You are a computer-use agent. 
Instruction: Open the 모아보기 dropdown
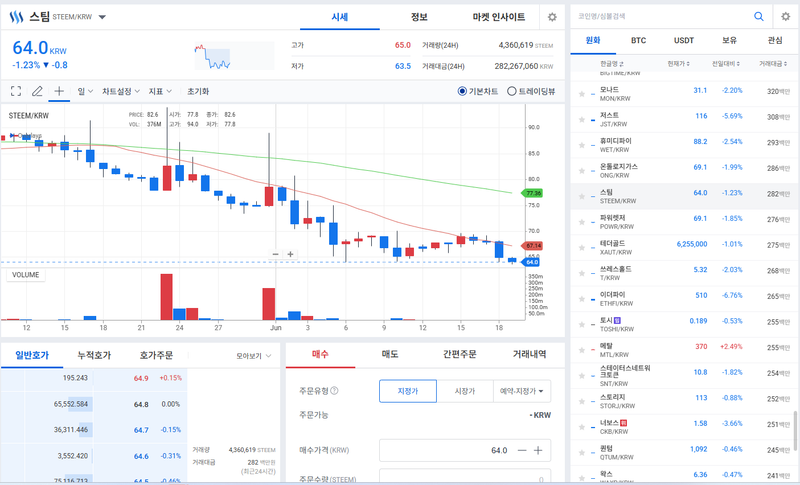pyautogui.click(x=254, y=356)
